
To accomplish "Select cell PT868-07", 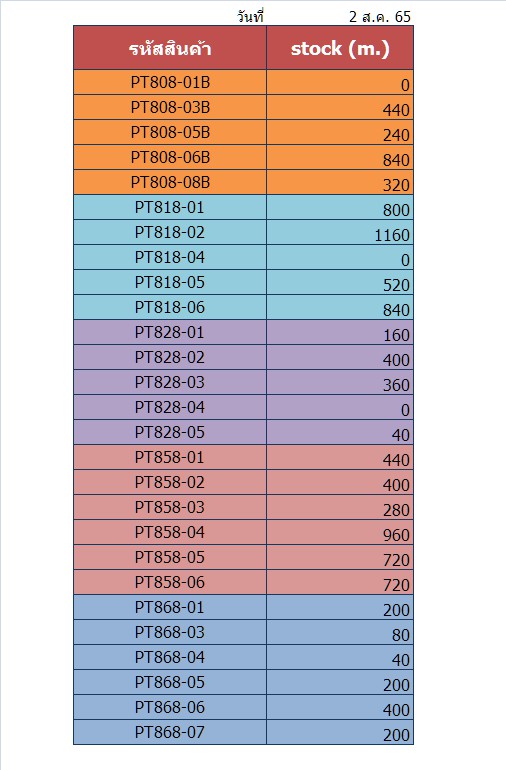I will click(170, 732).
